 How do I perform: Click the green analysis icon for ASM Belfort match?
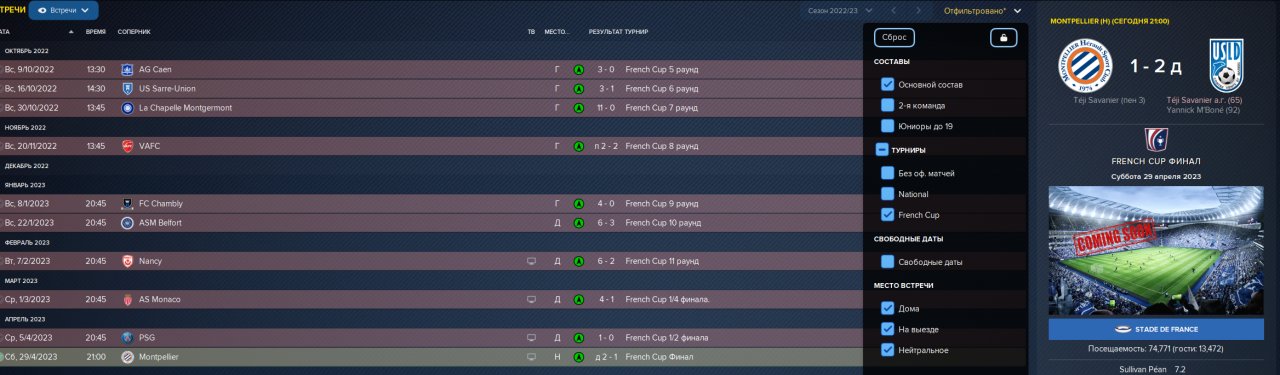coord(578,223)
